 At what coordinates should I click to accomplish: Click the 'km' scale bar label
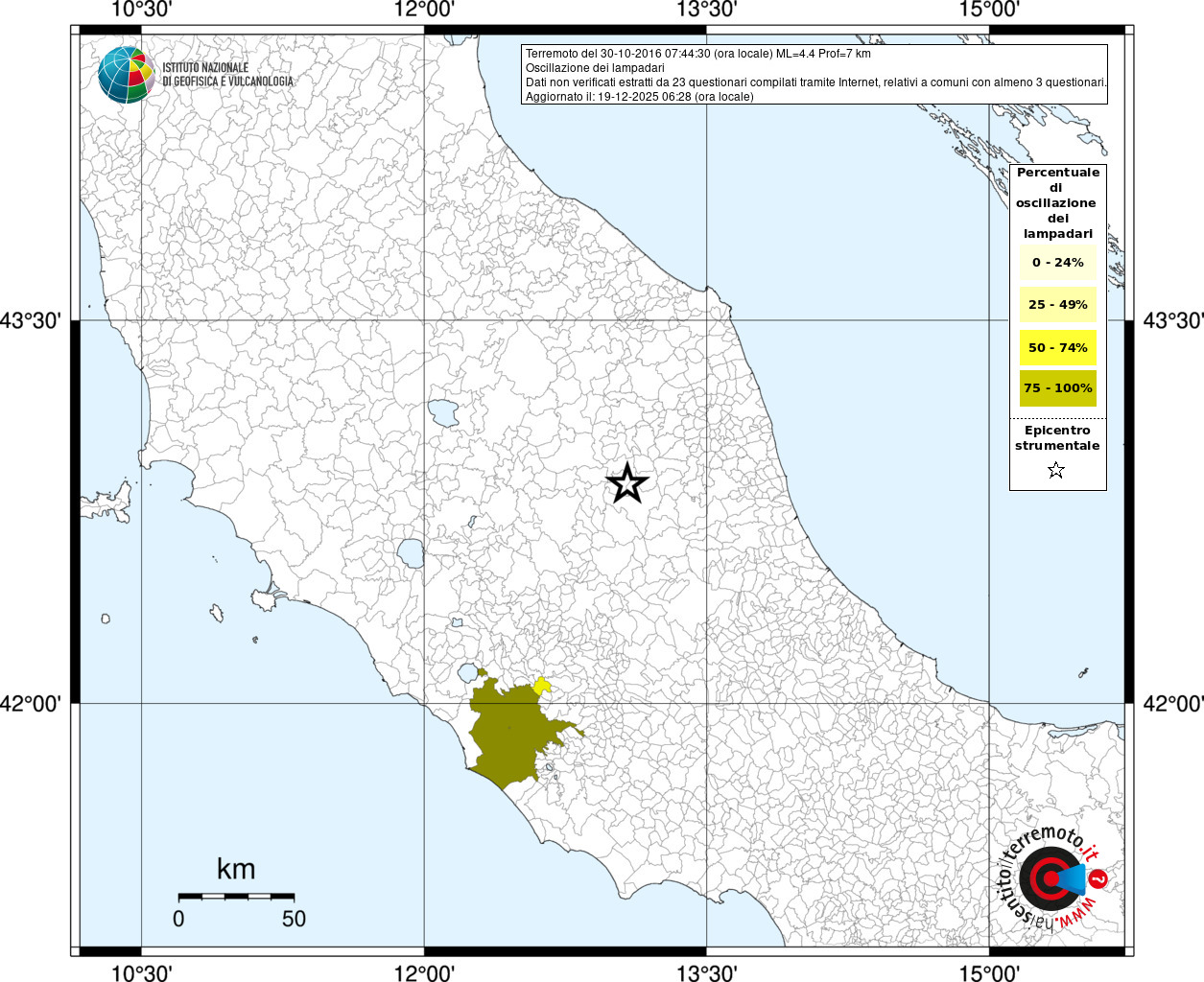point(236,869)
